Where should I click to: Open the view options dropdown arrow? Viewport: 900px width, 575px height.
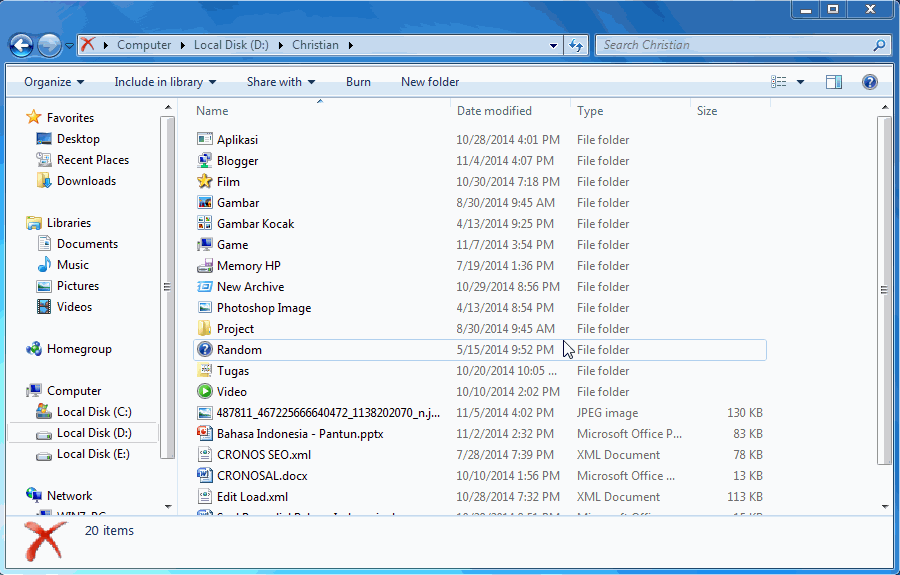click(800, 82)
